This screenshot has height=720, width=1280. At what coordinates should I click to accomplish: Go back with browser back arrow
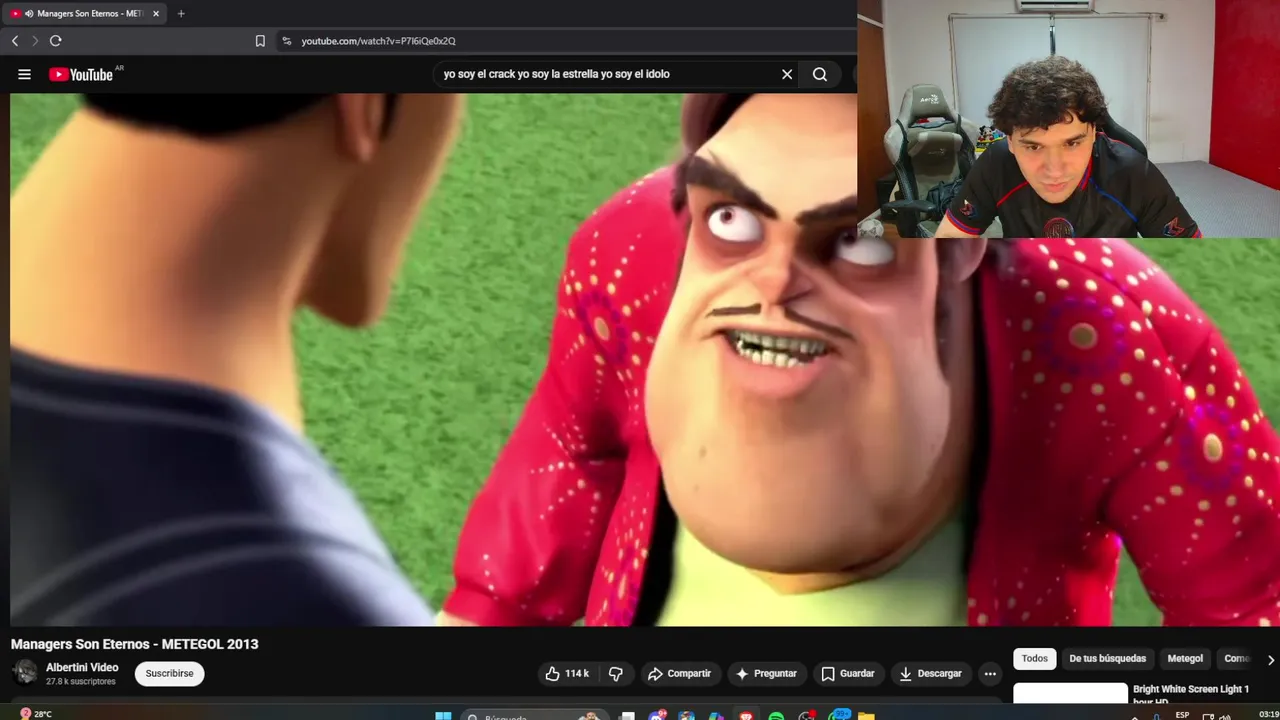(15, 41)
